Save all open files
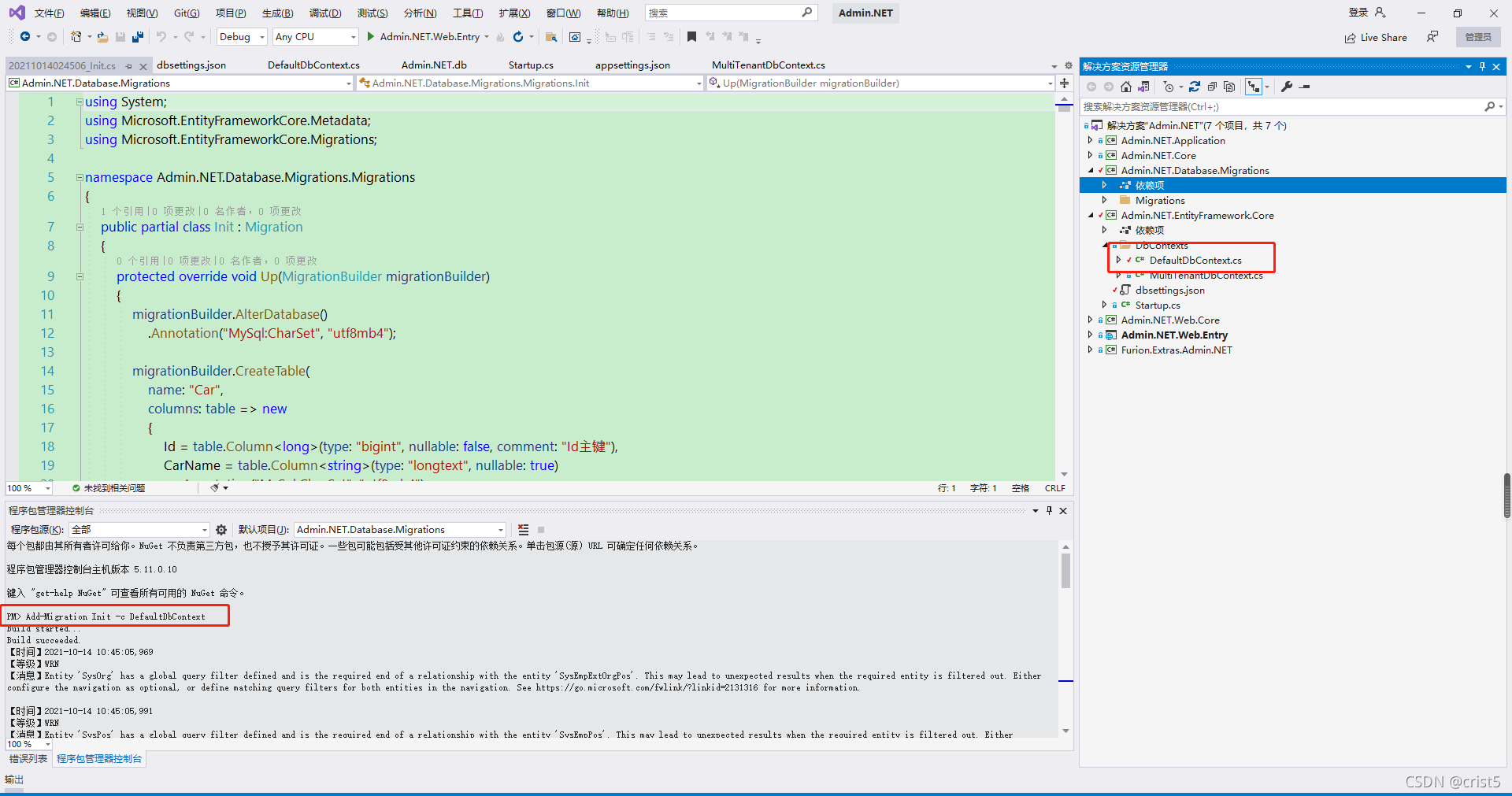Screen dimensions: 1512x796 click(137, 36)
